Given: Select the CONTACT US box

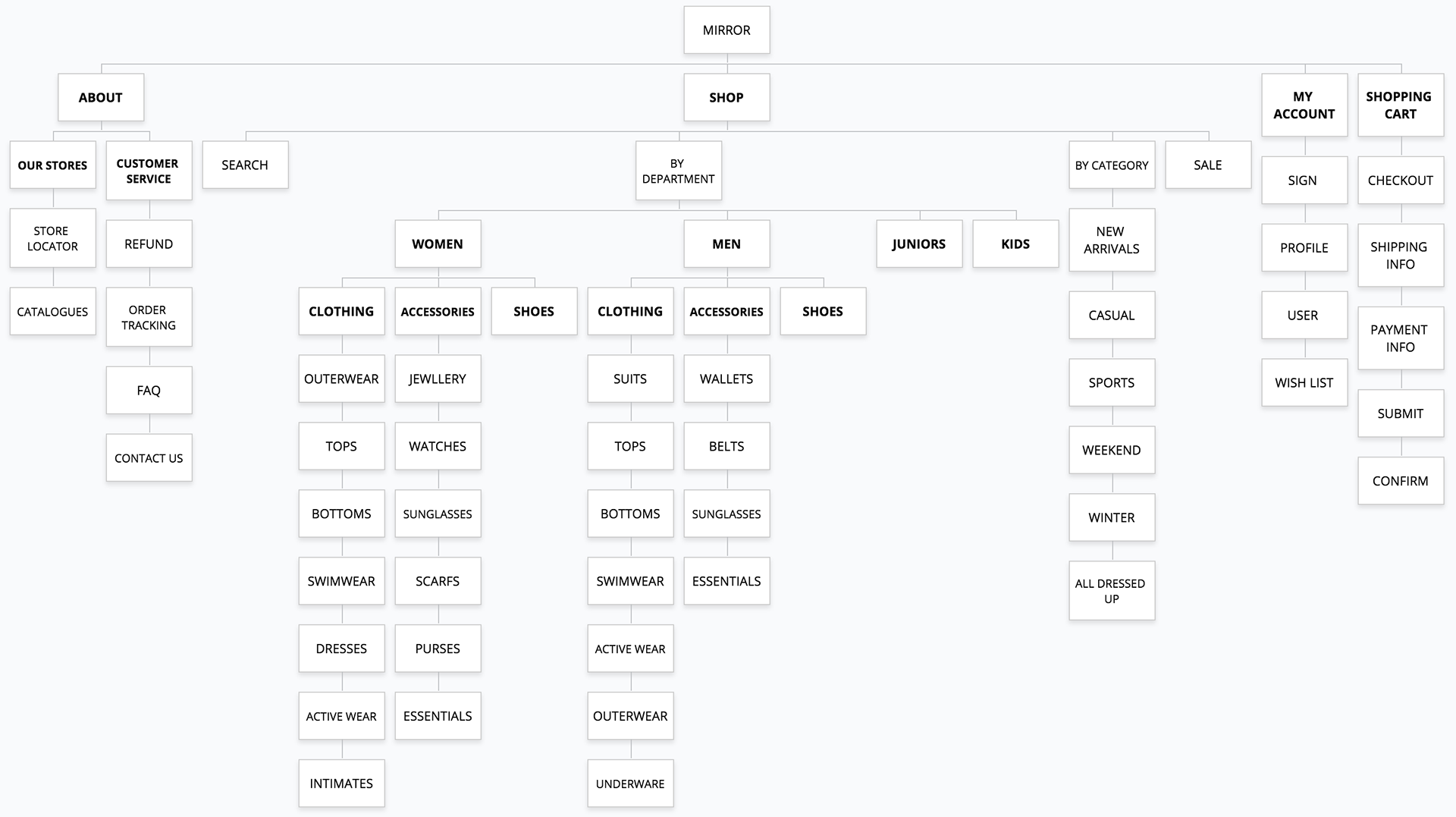Looking at the screenshot, I should pyautogui.click(x=149, y=457).
